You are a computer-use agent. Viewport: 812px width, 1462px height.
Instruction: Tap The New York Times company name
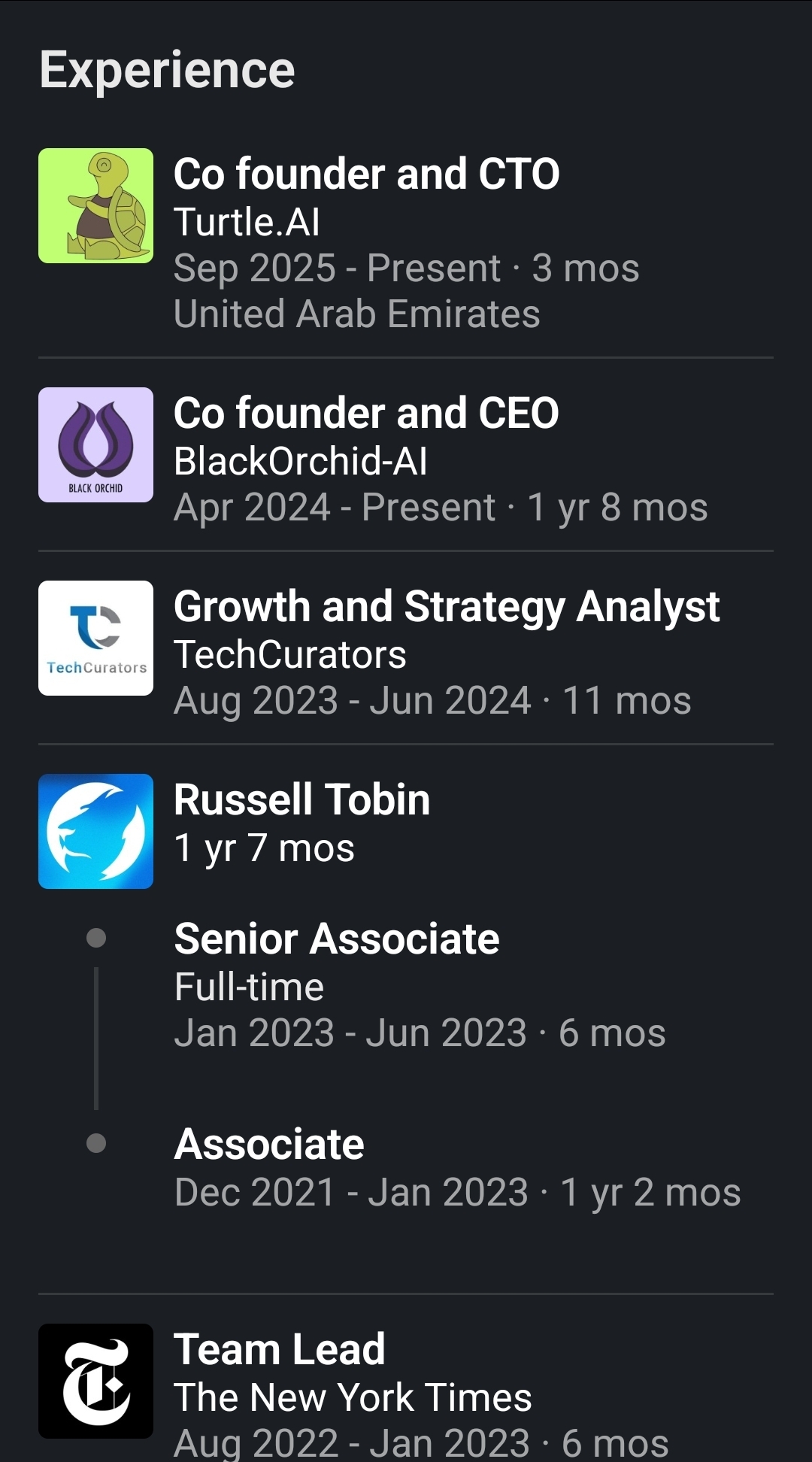[x=353, y=1397]
